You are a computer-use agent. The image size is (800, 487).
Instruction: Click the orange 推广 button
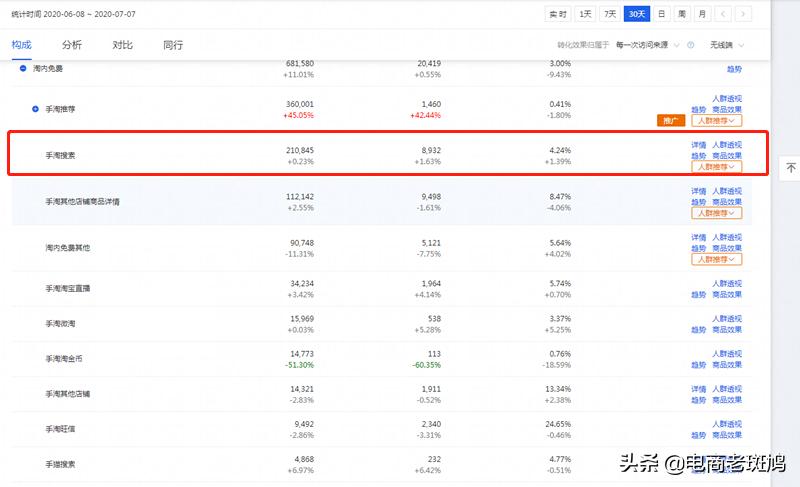(670, 120)
